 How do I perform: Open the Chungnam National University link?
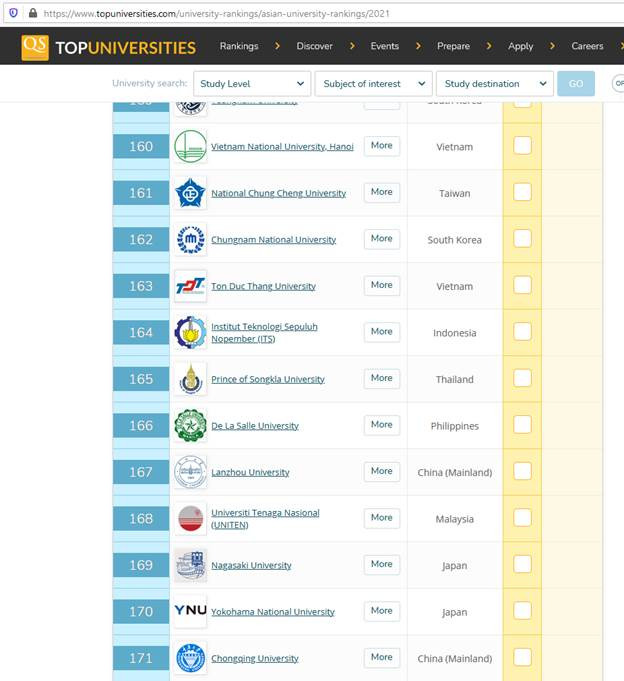273,240
